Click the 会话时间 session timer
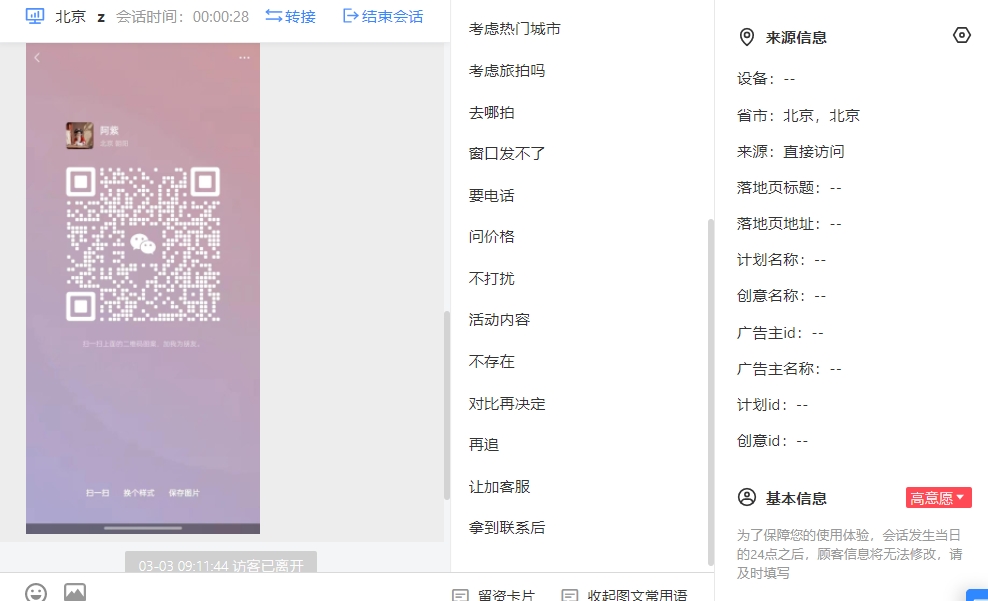988x601 pixels. tap(182, 16)
